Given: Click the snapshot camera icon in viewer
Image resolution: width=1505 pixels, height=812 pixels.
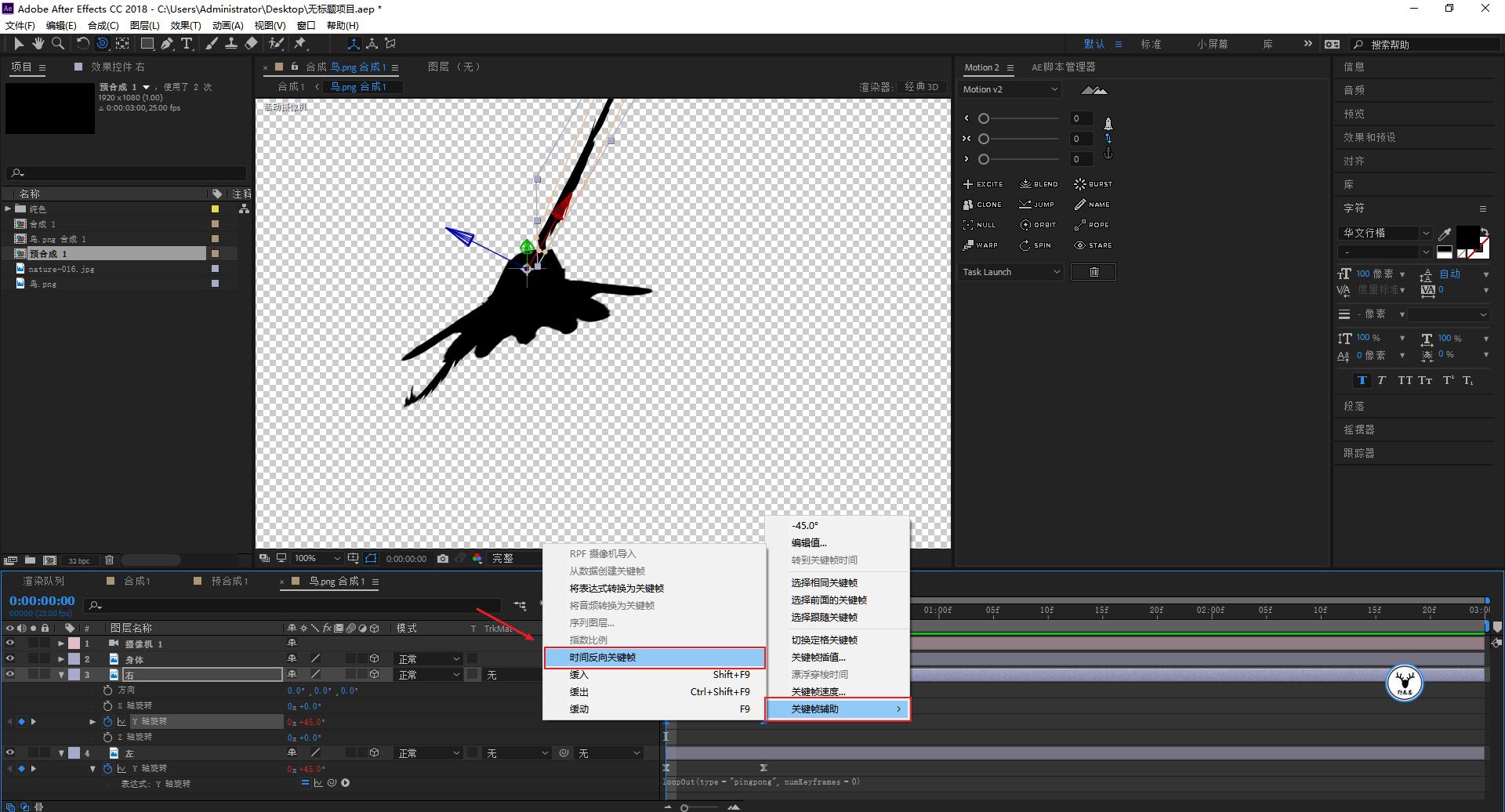Looking at the screenshot, I should 443,559.
